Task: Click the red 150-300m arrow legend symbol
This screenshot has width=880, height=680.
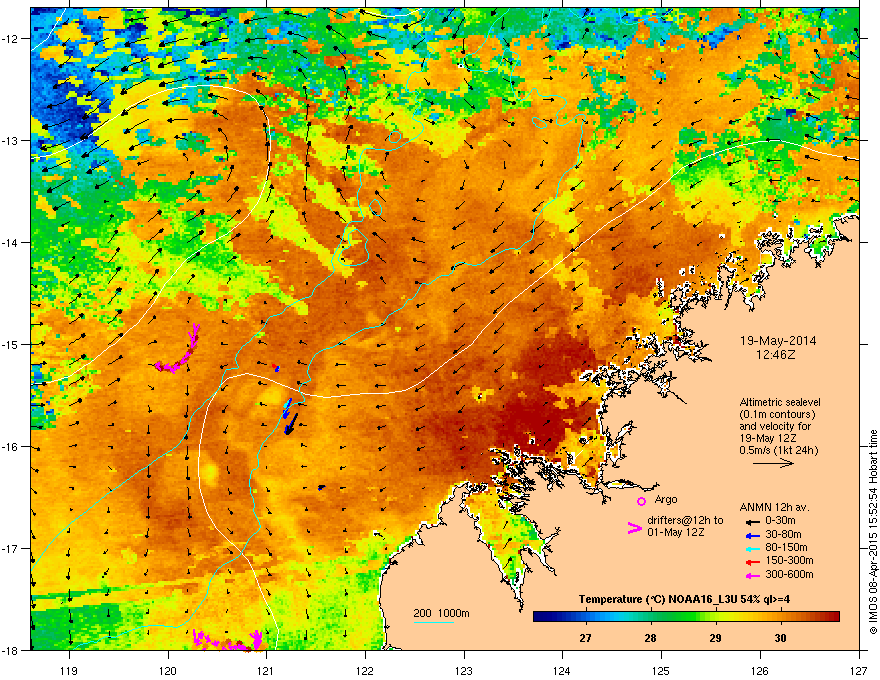Action: pyautogui.click(x=752, y=561)
